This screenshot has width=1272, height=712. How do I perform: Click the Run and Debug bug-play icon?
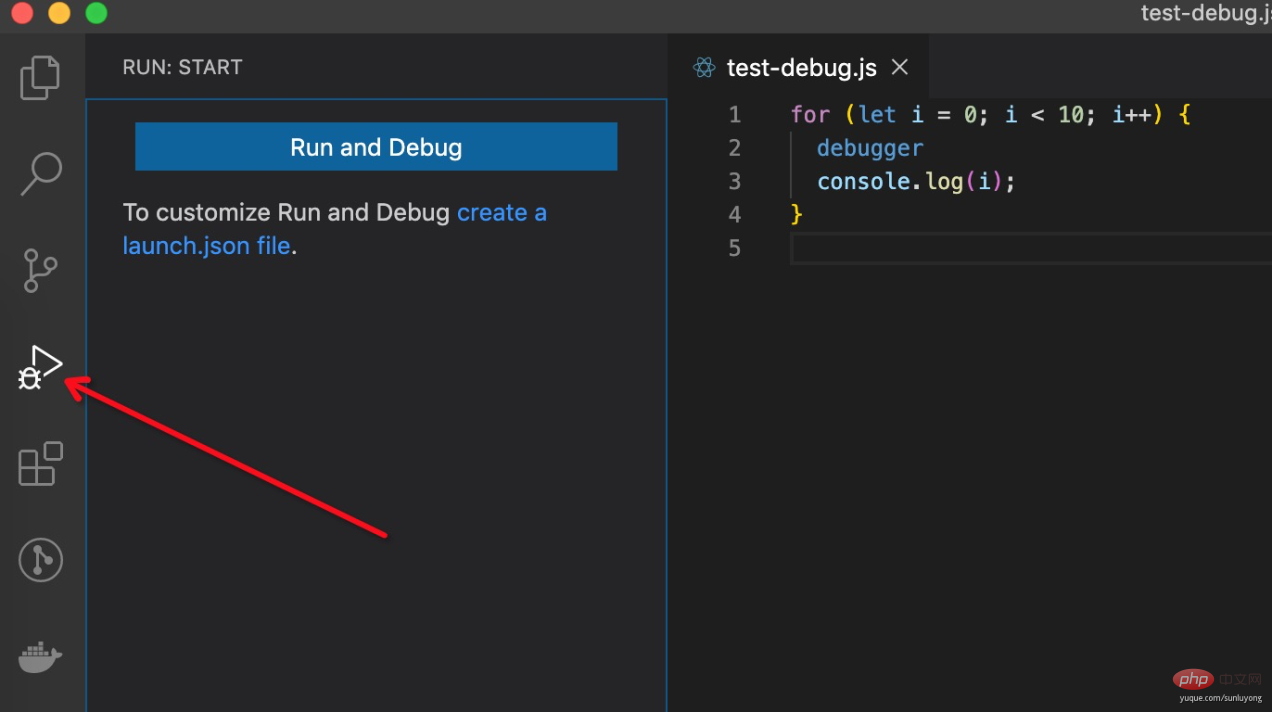pyautogui.click(x=40, y=367)
